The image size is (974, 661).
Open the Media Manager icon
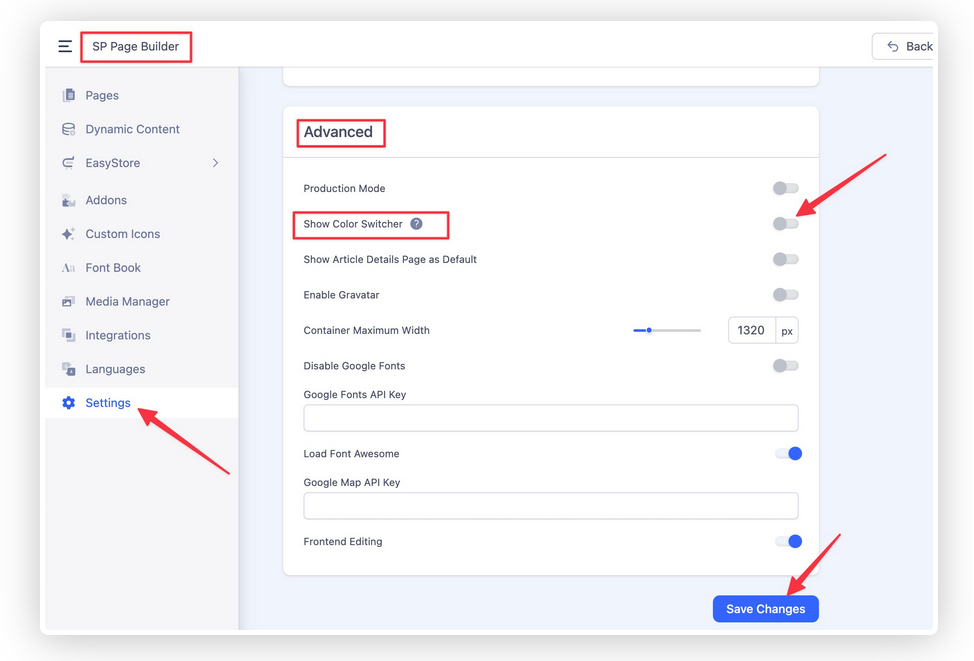[x=68, y=302]
